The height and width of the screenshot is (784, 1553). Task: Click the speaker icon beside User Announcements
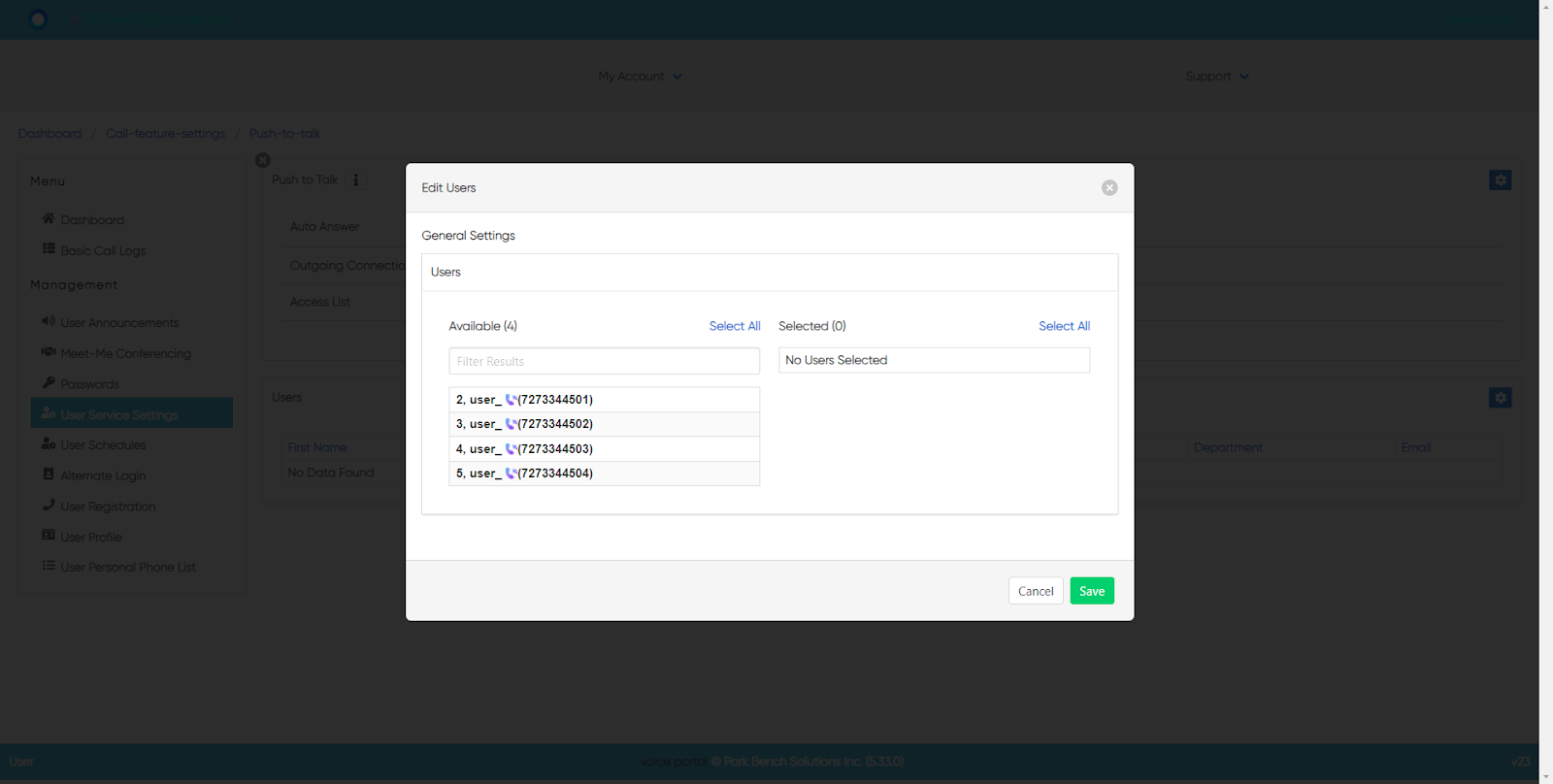pyautogui.click(x=49, y=321)
